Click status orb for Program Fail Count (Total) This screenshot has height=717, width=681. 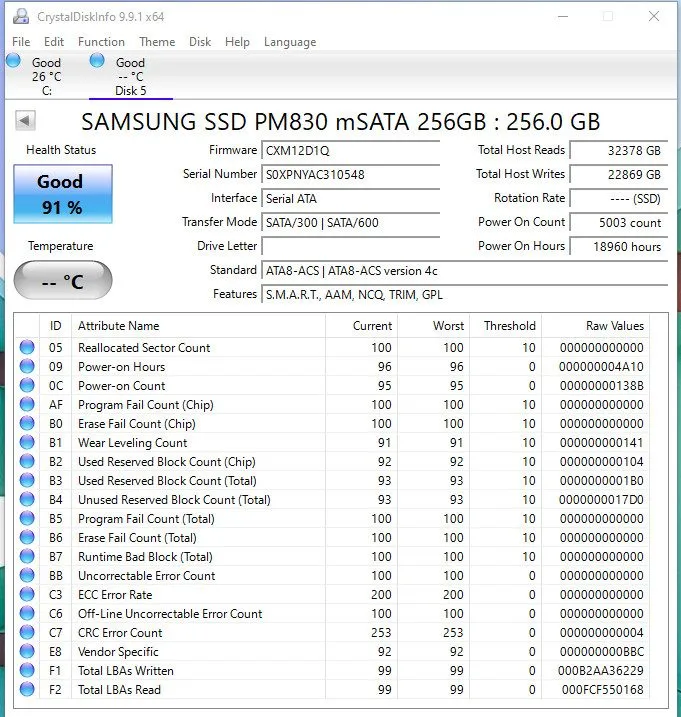(27, 518)
